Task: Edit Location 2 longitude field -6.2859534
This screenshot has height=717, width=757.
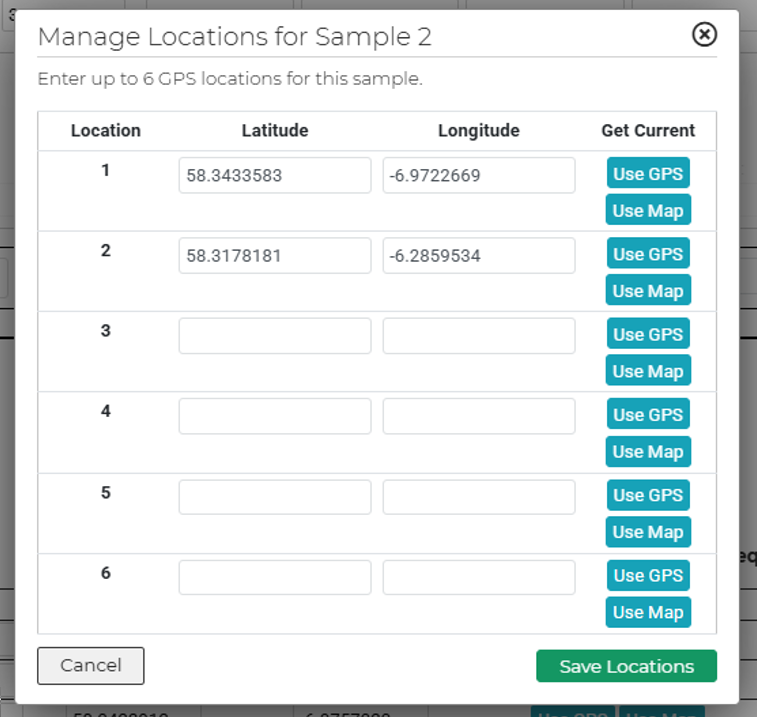Action: pos(478,255)
